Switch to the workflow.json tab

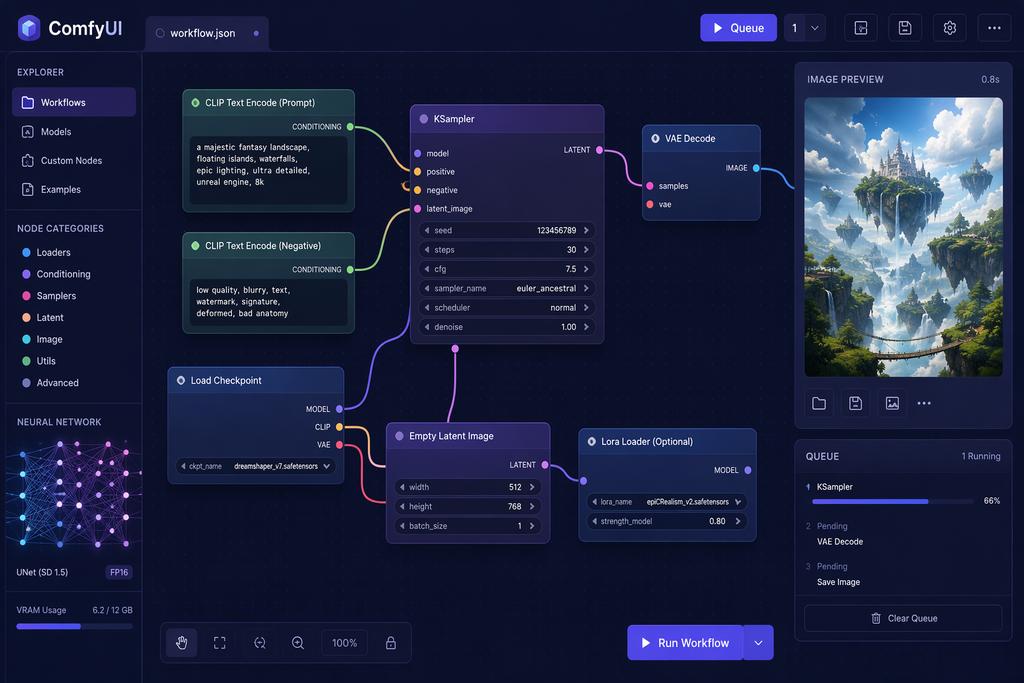pos(207,33)
